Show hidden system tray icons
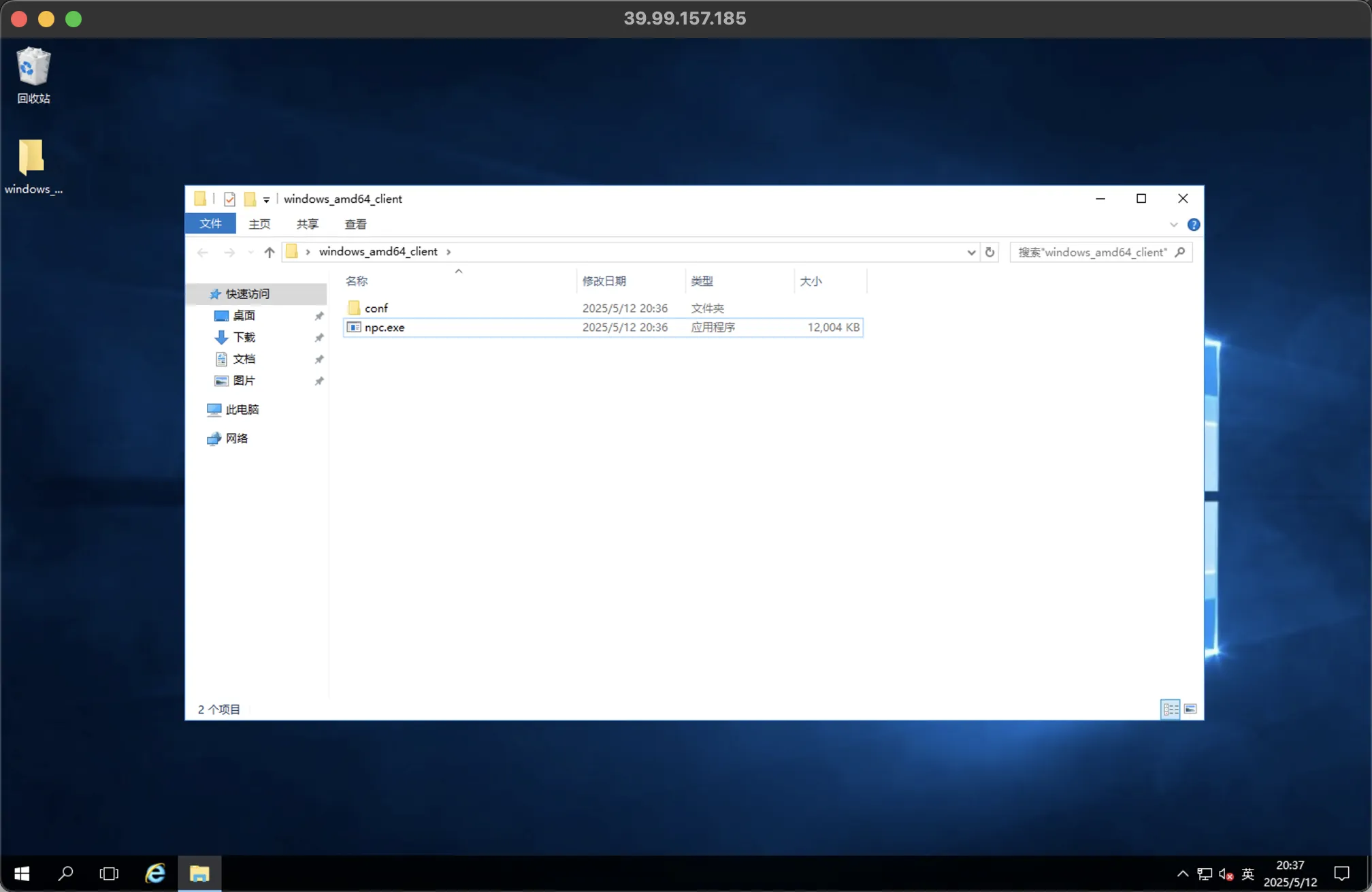This screenshot has width=1372, height=892. pos(1183,874)
